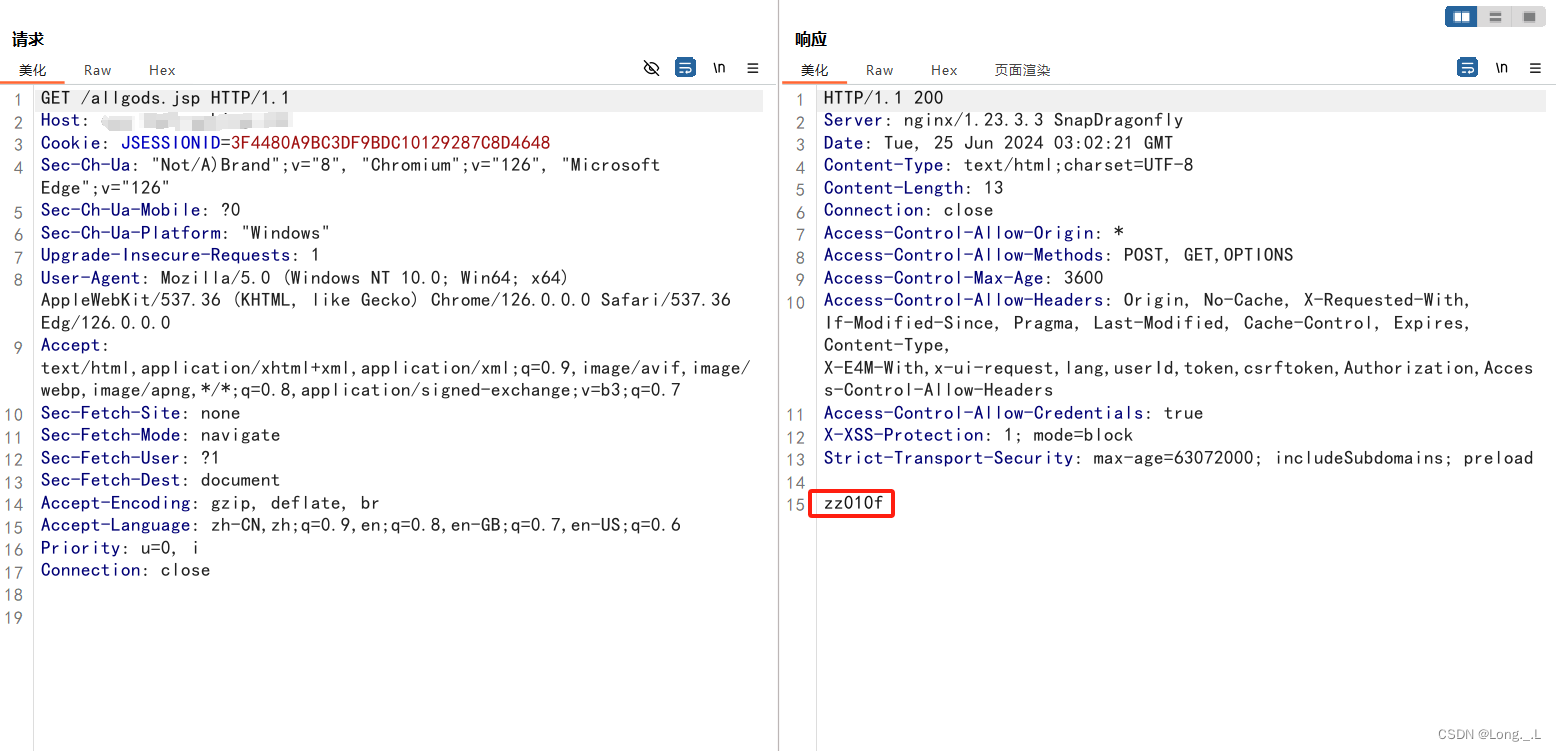Click the 响应 panel title
This screenshot has height=751, width=1556.
[x=811, y=40]
